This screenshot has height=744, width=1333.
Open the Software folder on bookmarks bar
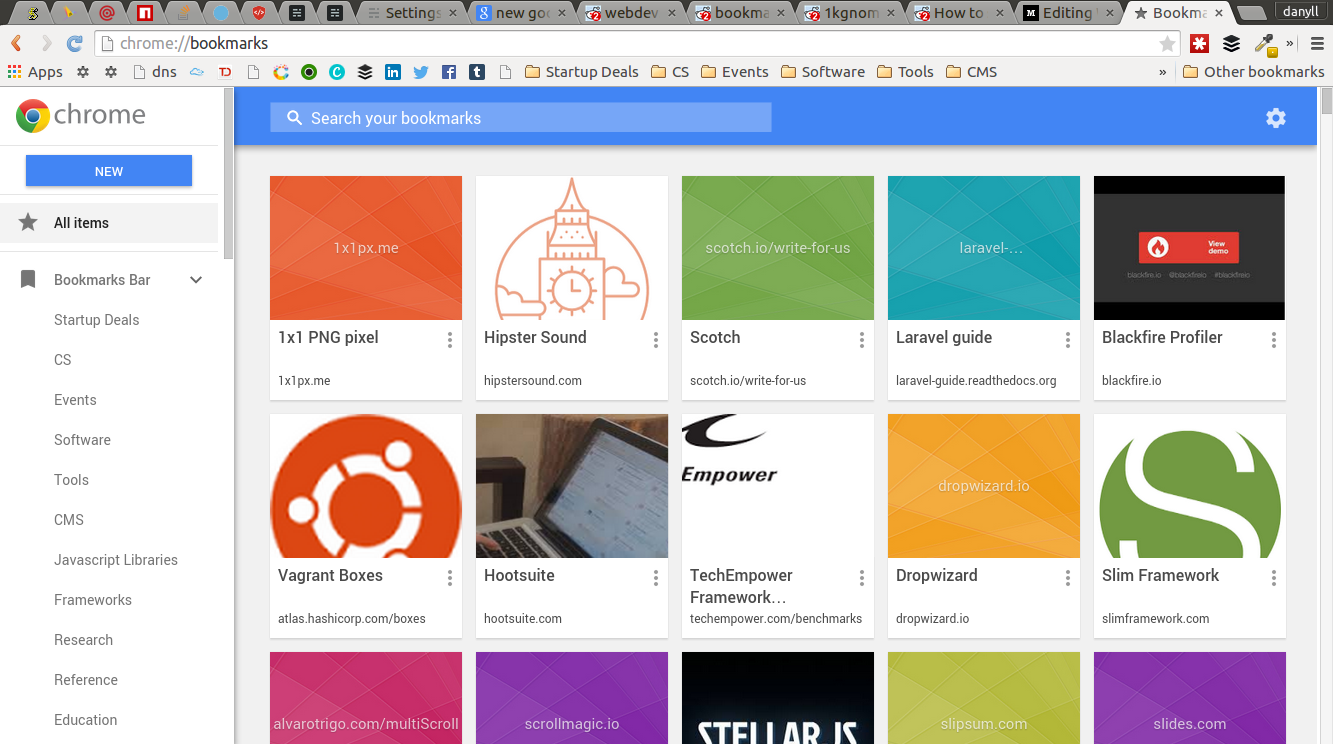(x=823, y=72)
